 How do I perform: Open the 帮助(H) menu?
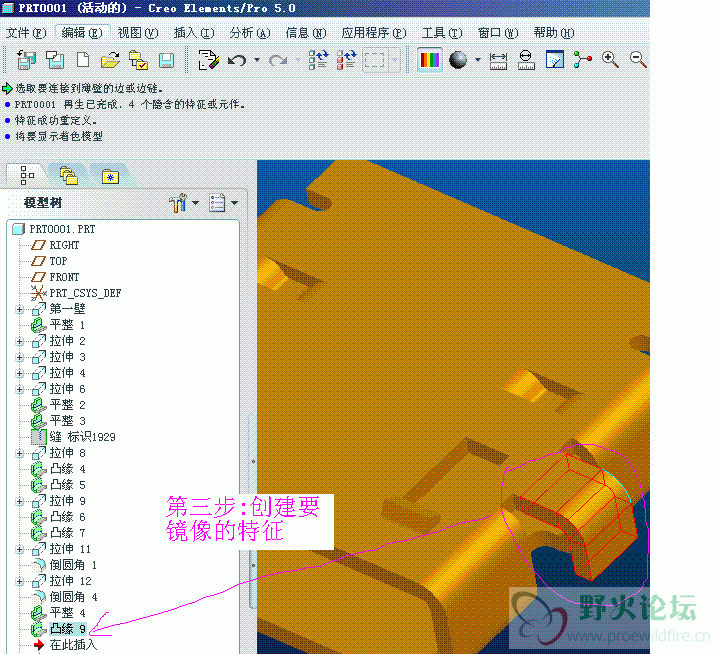(x=554, y=33)
